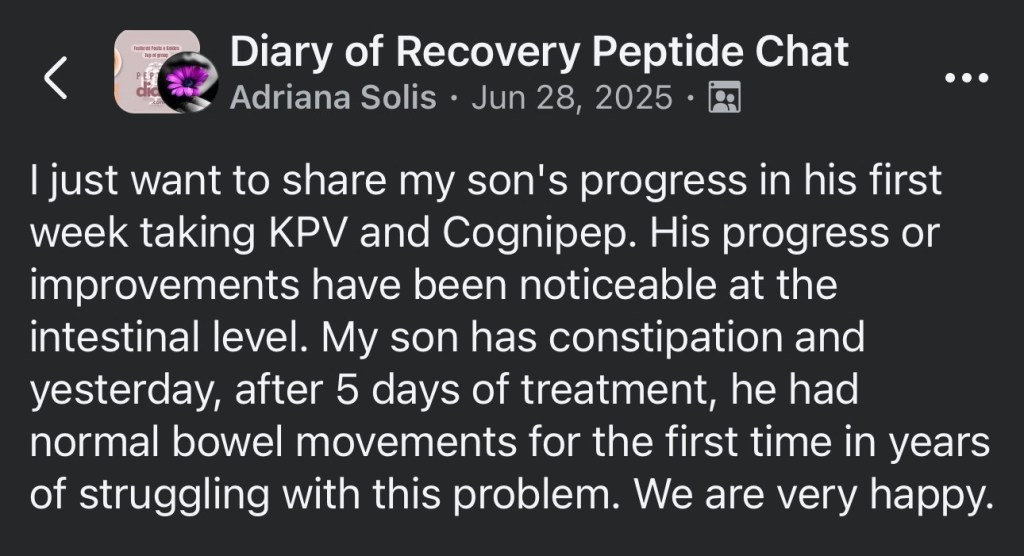The image size is (1024, 556).
Task: View Adriana Solis's profile
Action: click(333, 98)
